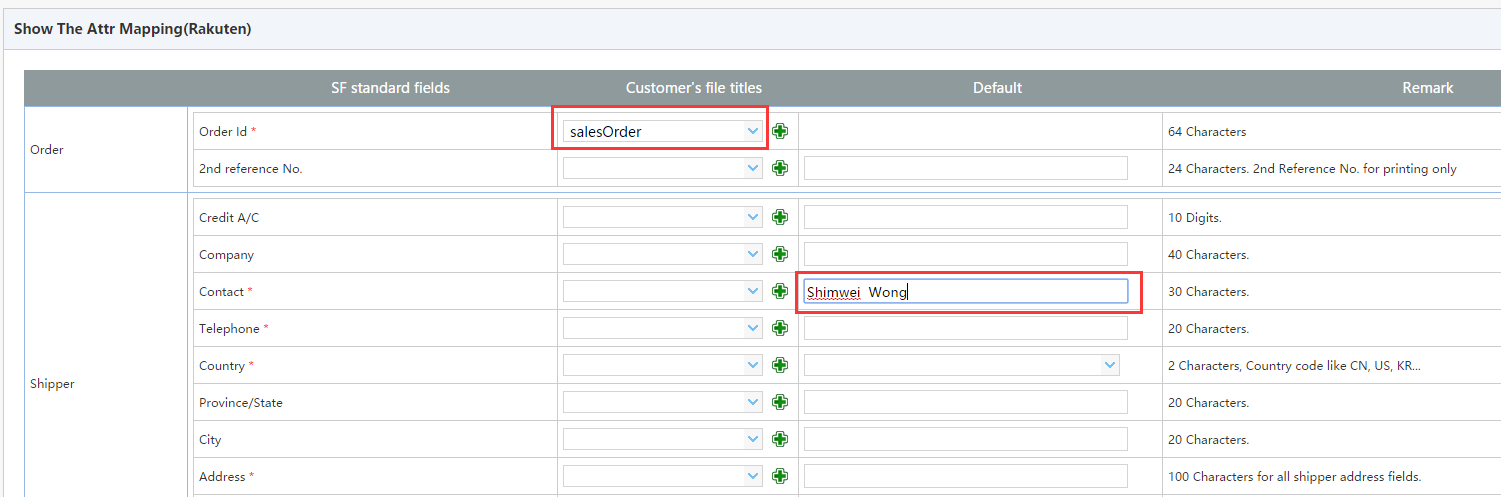Click the Credit A/C default input field
1501x497 pixels.
click(x=966, y=217)
